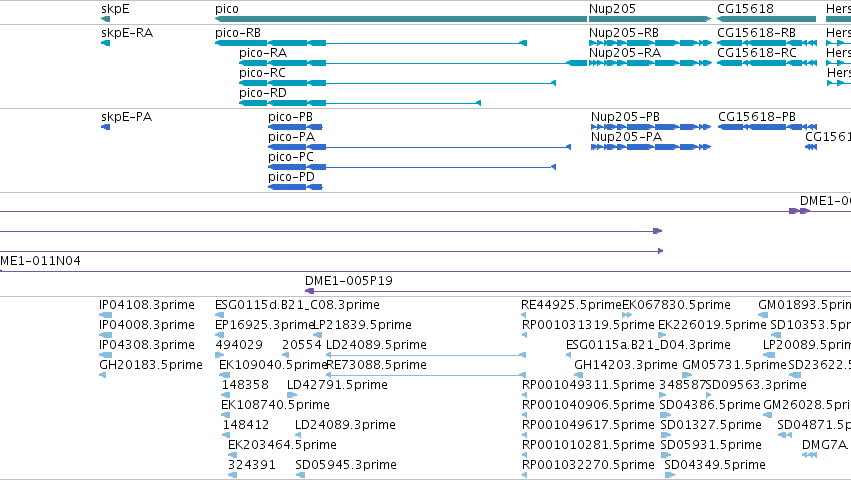
Task: Select the pico-RB transcript glyph
Action: 371,43
